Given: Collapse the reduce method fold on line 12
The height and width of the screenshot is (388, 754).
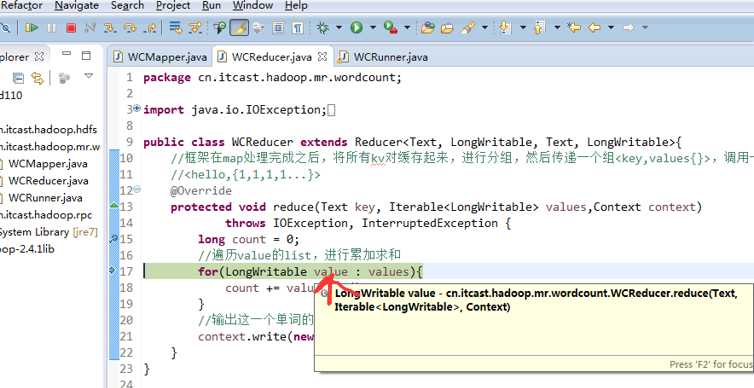Looking at the screenshot, I should click(137, 190).
